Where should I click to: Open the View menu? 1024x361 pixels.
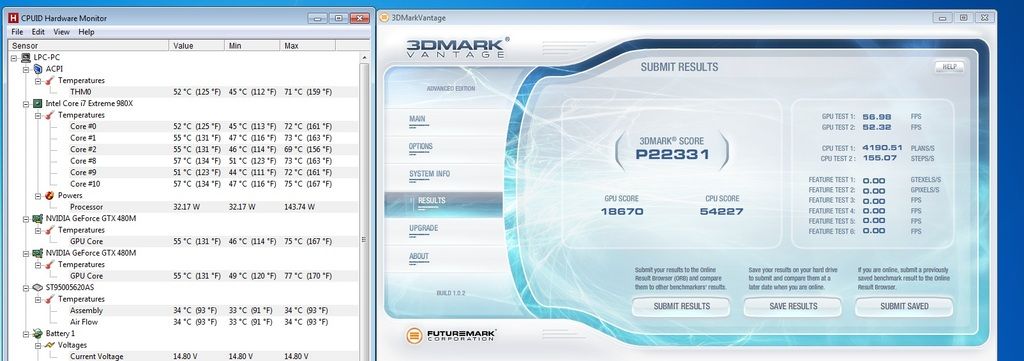(61, 32)
